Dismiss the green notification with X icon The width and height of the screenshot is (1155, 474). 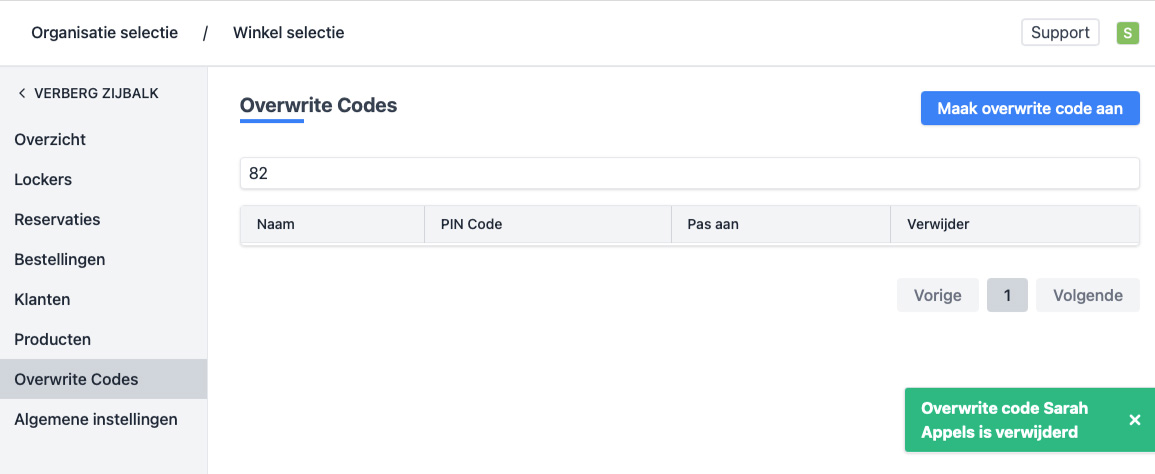(1135, 420)
